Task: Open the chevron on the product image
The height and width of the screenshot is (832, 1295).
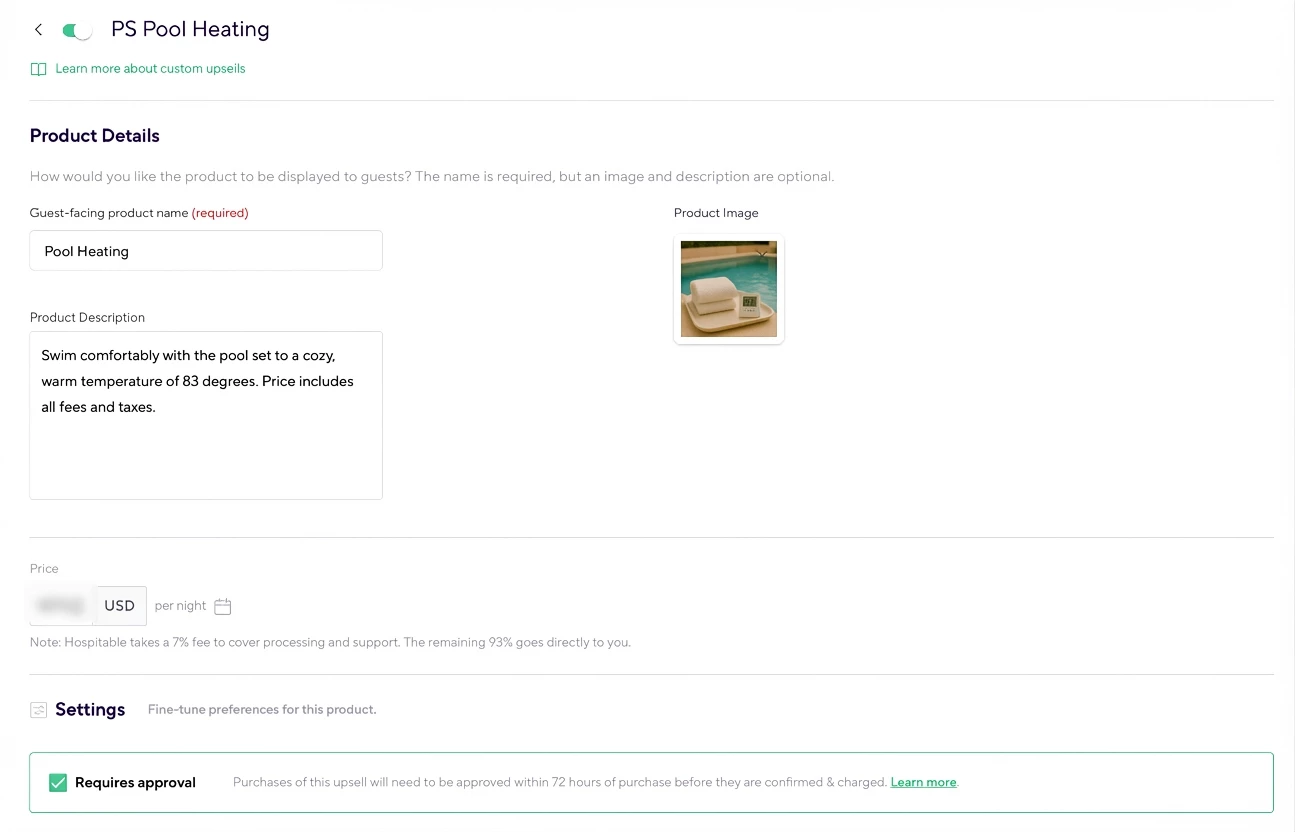Action: tap(762, 255)
